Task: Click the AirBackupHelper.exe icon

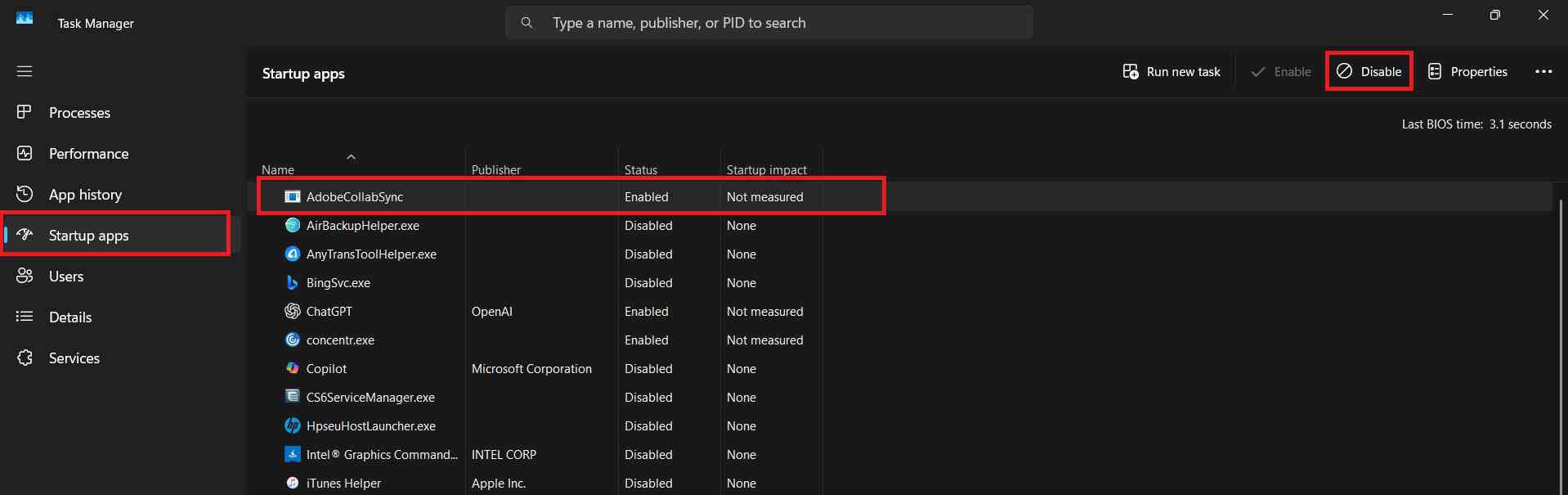Action: tap(292, 225)
